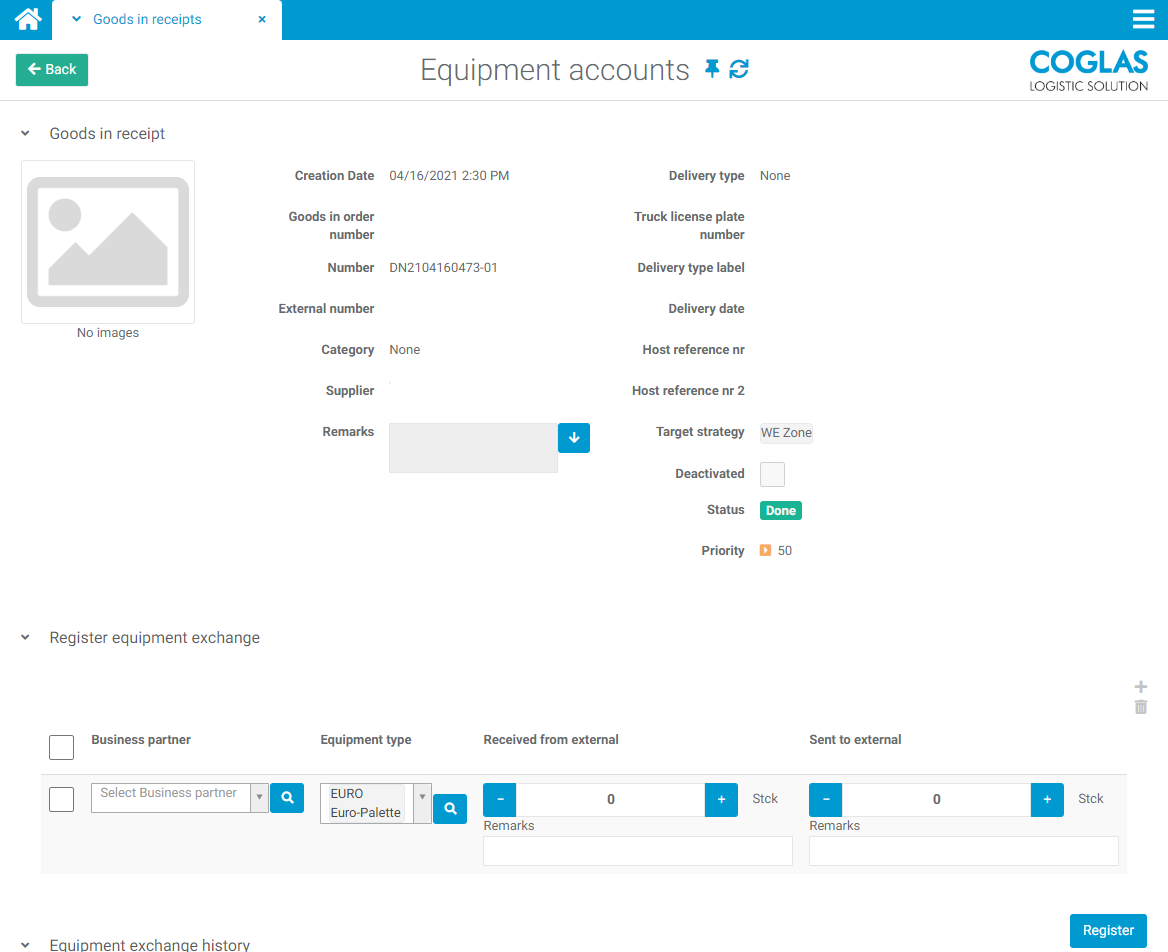Click the blue down-arrow beside Remarks
The width and height of the screenshot is (1168, 952).
click(x=574, y=438)
